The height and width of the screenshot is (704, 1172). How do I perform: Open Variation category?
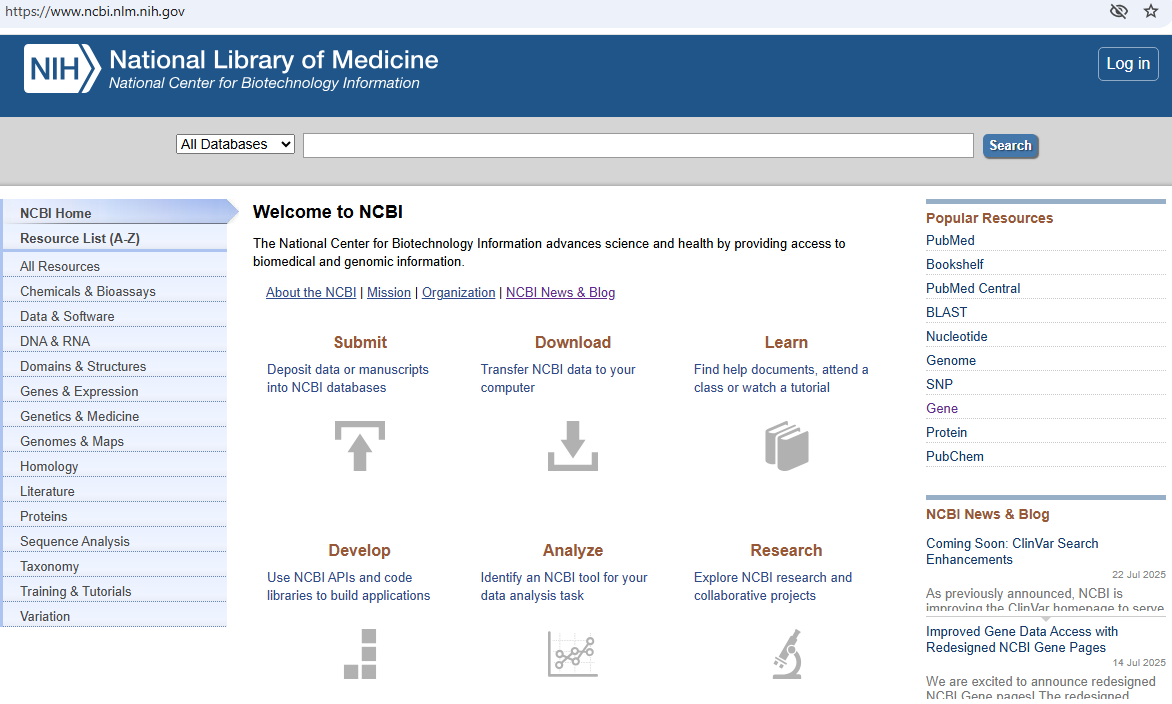115,617
